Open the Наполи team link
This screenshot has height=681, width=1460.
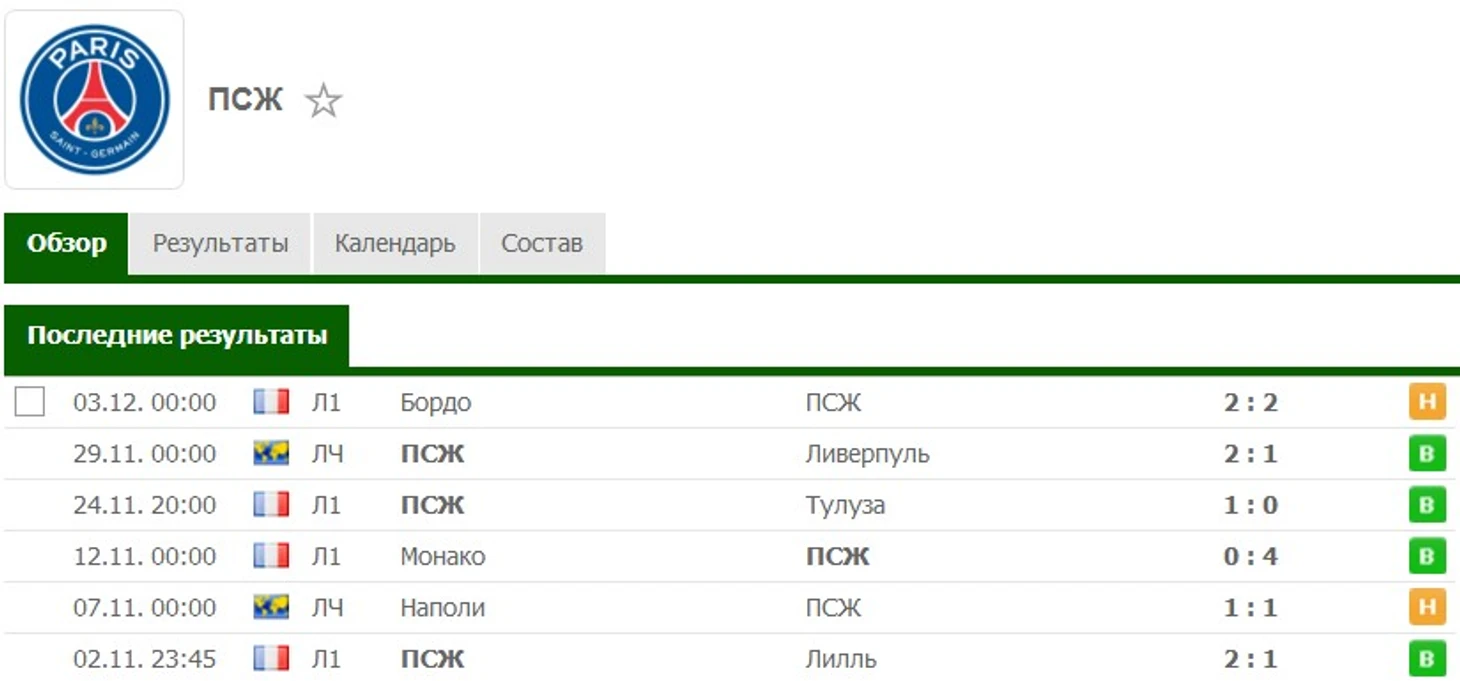coord(442,607)
